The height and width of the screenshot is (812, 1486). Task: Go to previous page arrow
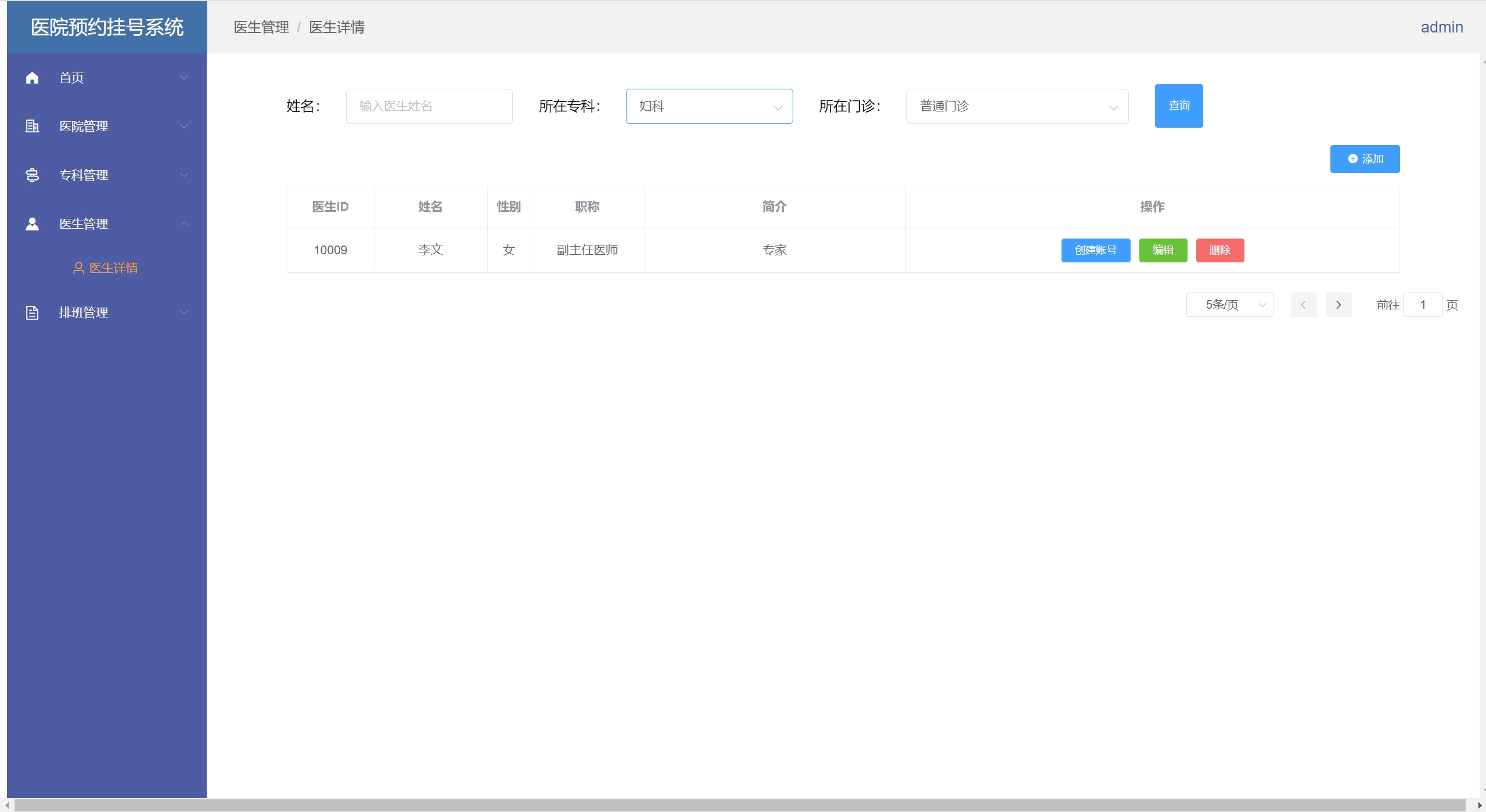tap(1303, 305)
